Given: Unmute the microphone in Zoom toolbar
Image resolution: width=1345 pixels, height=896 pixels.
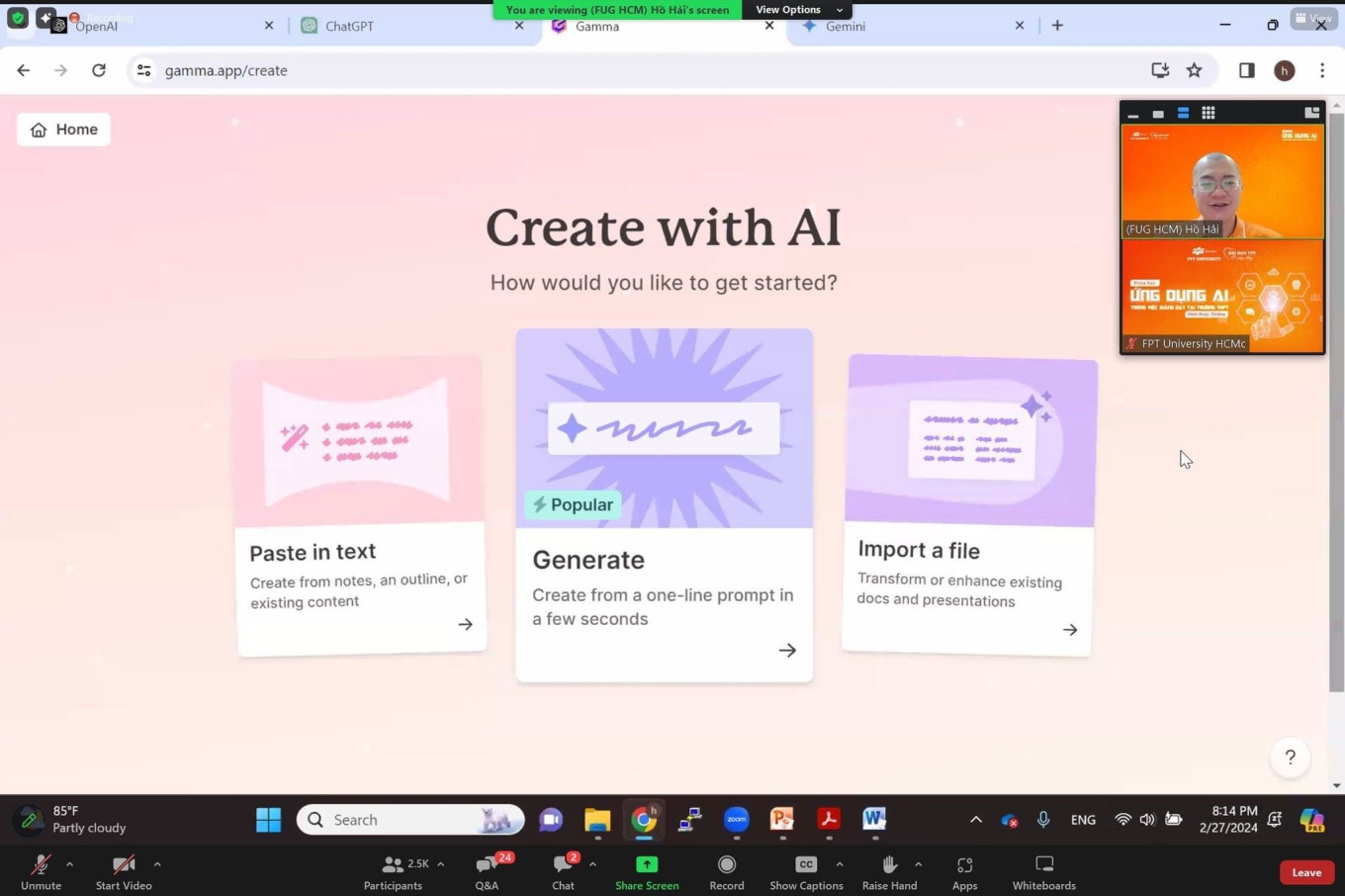Looking at the screenshot, I should coord(41,865).
